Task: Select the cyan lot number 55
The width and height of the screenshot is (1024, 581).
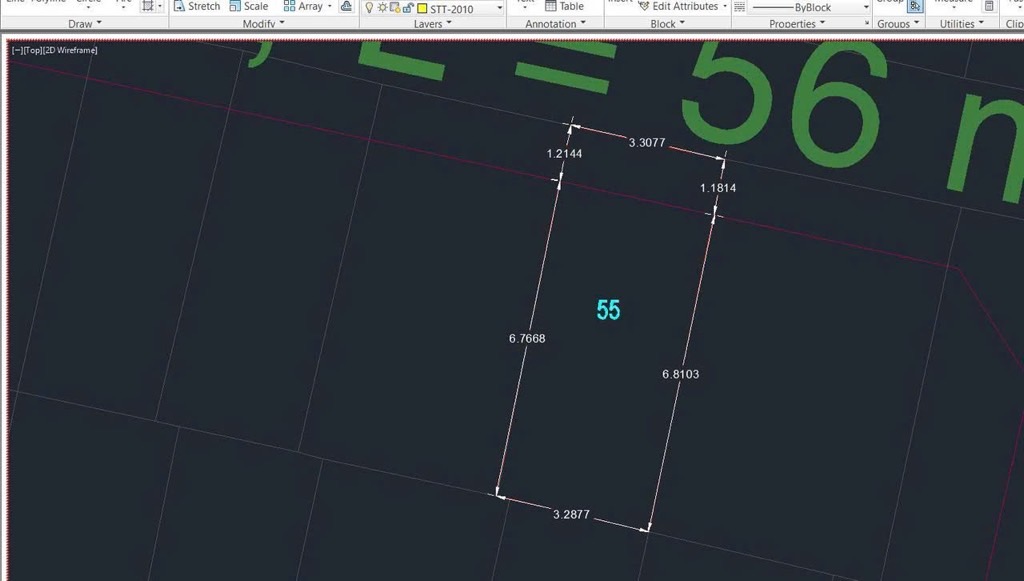Action: click(608, 309)
